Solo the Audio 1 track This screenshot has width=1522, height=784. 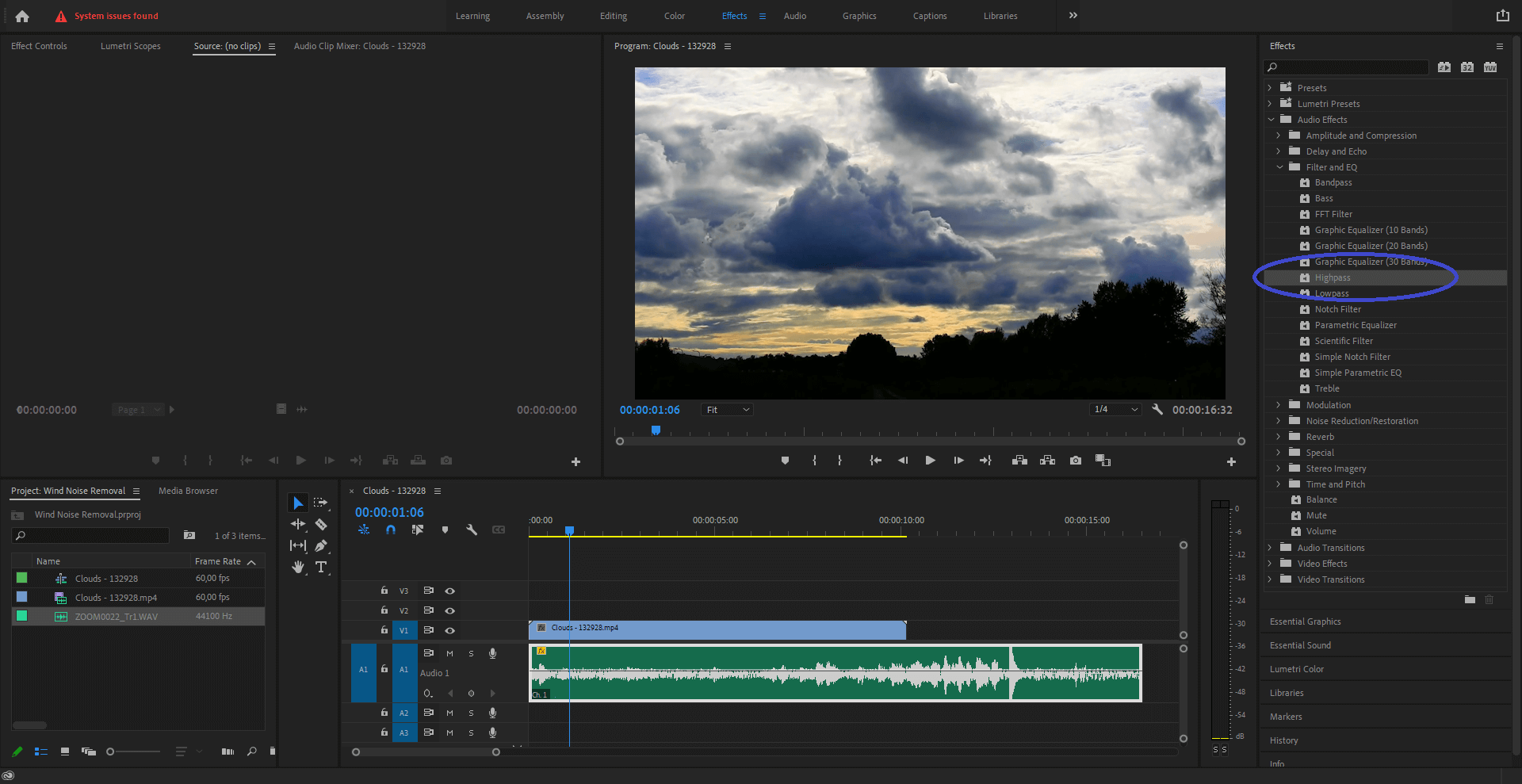(x=471, y=653)
